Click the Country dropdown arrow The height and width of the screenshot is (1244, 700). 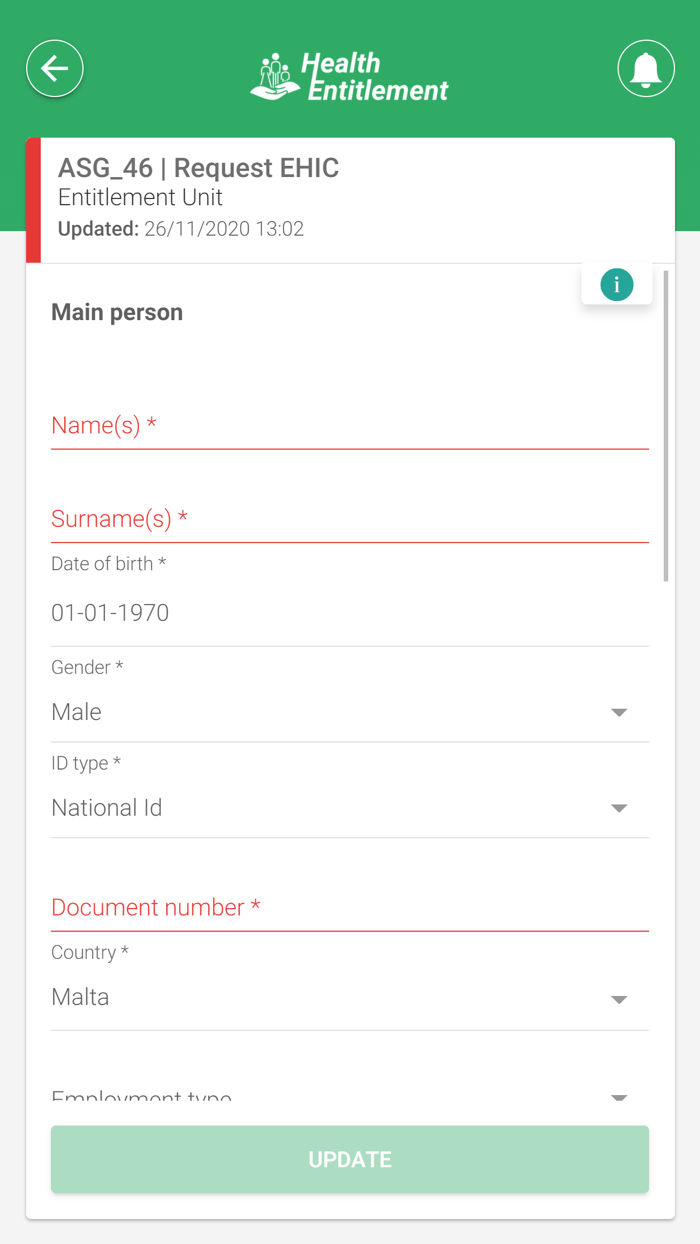(x=619, y=999)
